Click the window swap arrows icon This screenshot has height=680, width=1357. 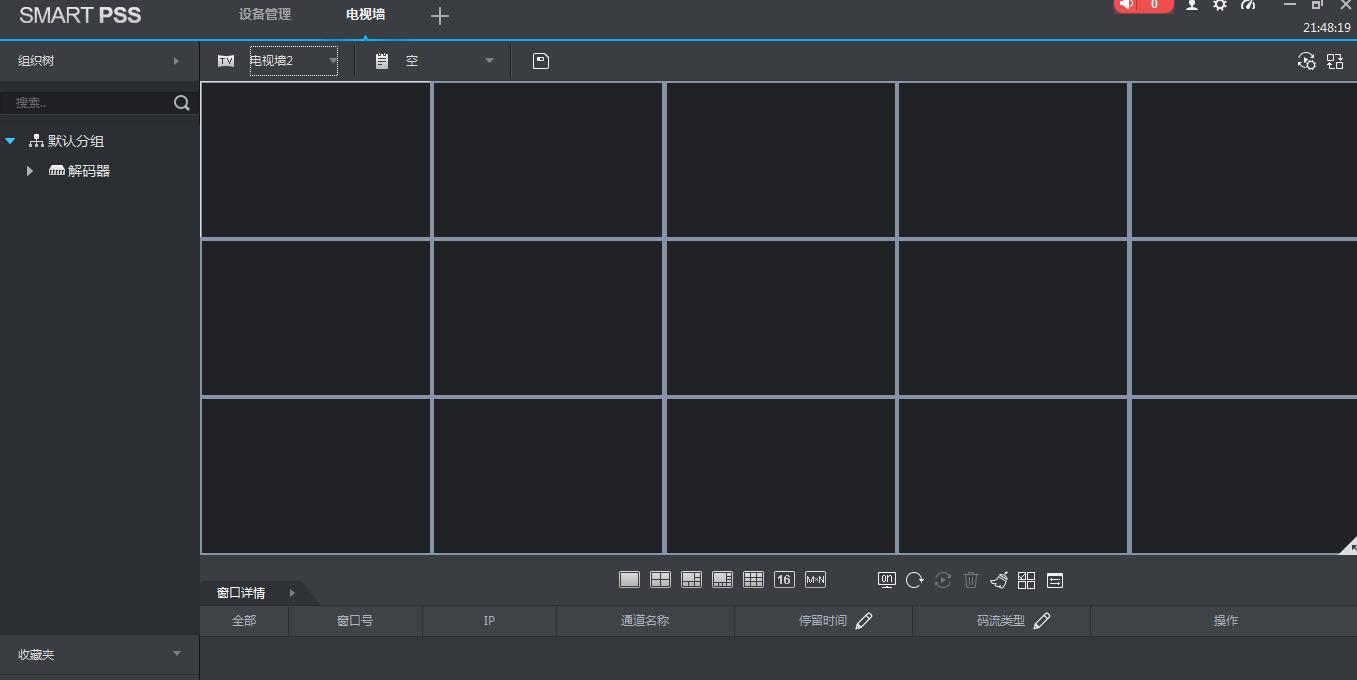1054,580
